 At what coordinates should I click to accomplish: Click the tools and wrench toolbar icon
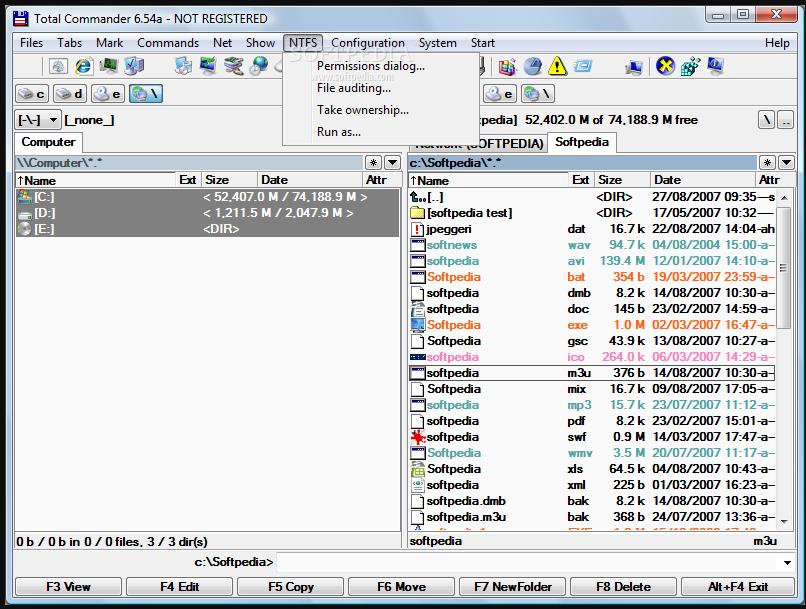[x=233, y=66]
